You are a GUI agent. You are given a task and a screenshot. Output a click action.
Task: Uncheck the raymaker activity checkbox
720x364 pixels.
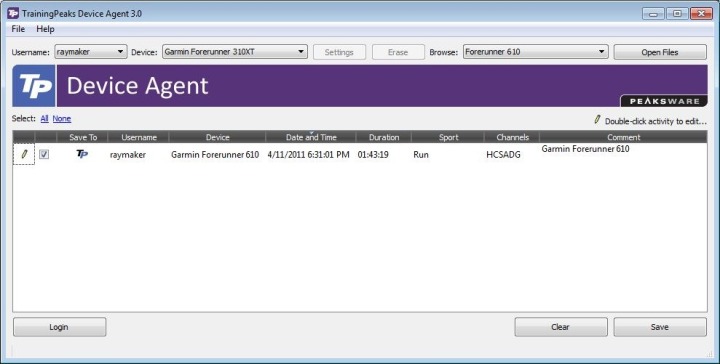coord(44,155)
